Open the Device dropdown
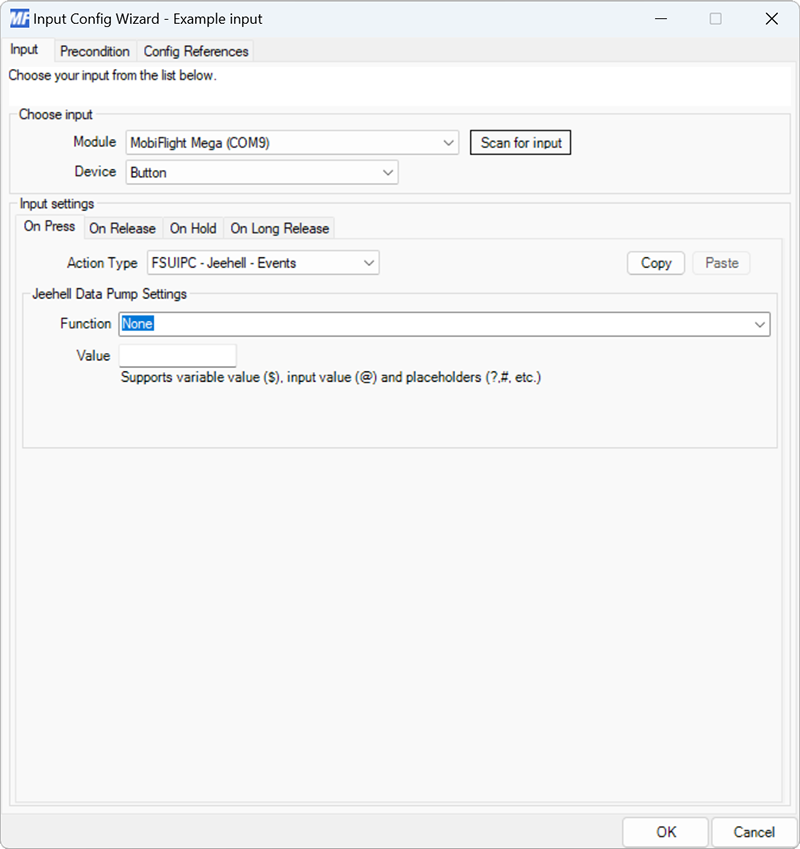 click(x=262, y=172)
